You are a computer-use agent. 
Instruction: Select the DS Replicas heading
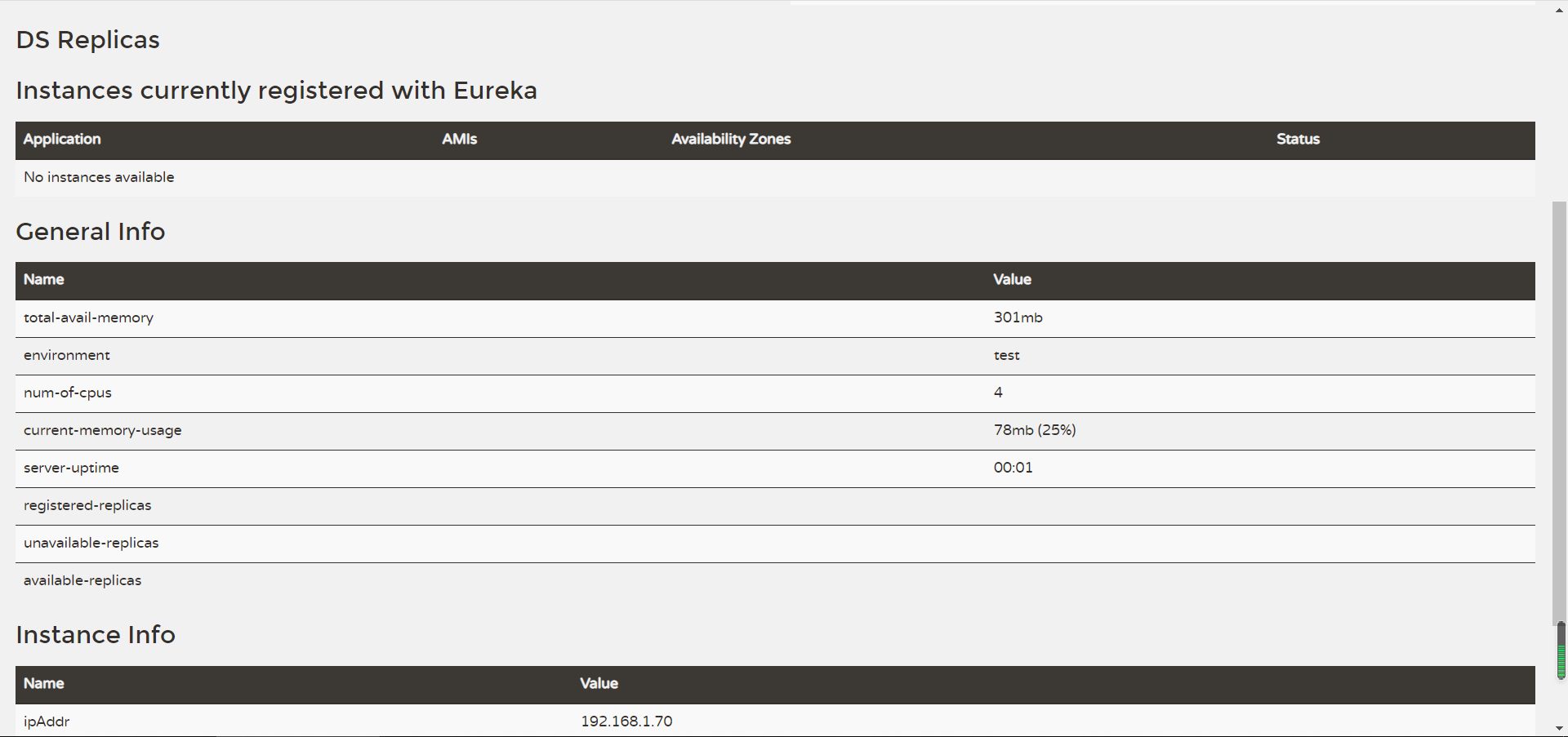[88, 40]
